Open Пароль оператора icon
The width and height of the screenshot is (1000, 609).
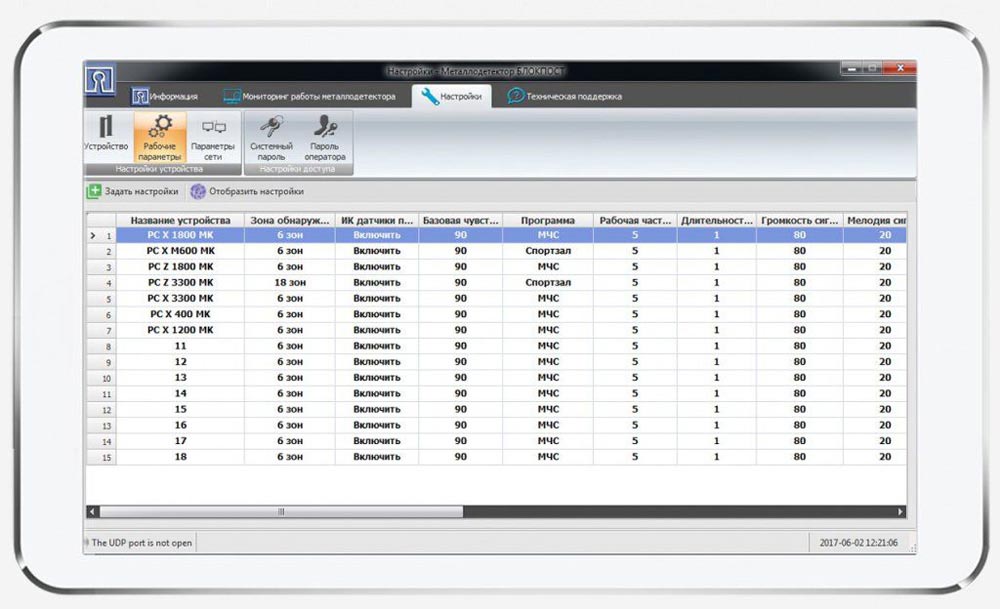coord(325,126)
